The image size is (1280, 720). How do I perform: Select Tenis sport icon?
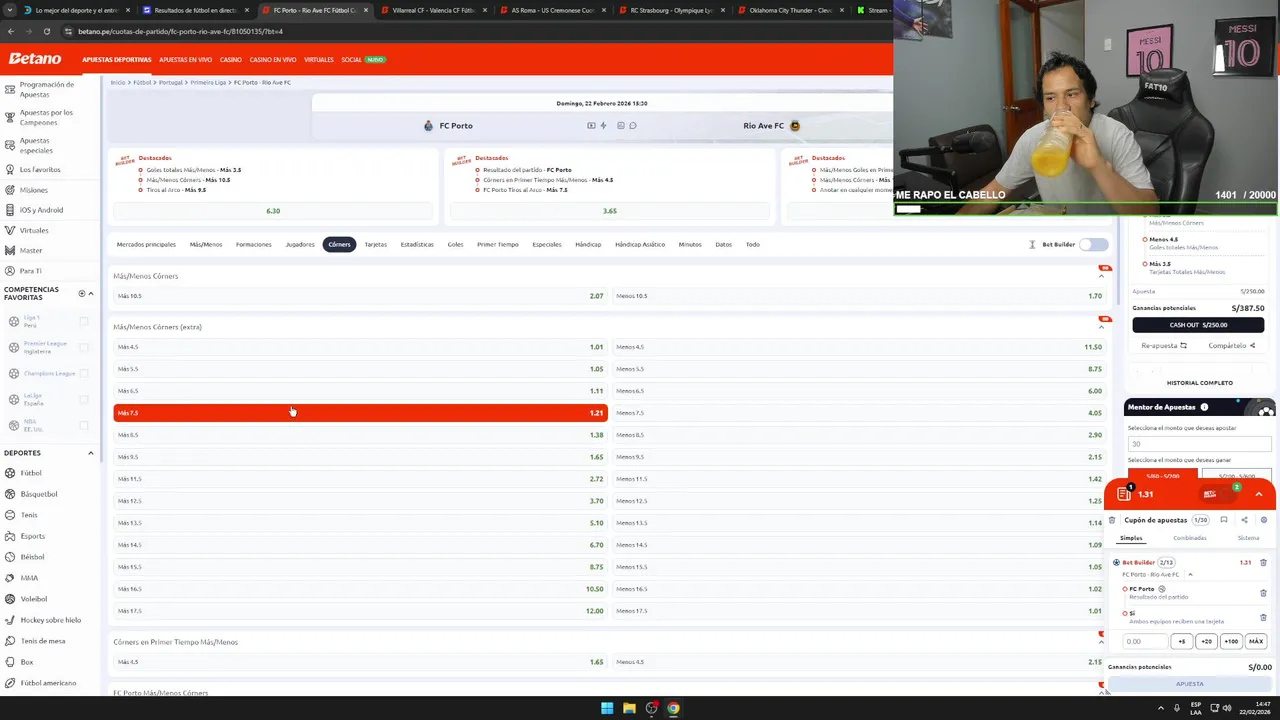click(x=10, y=515)
